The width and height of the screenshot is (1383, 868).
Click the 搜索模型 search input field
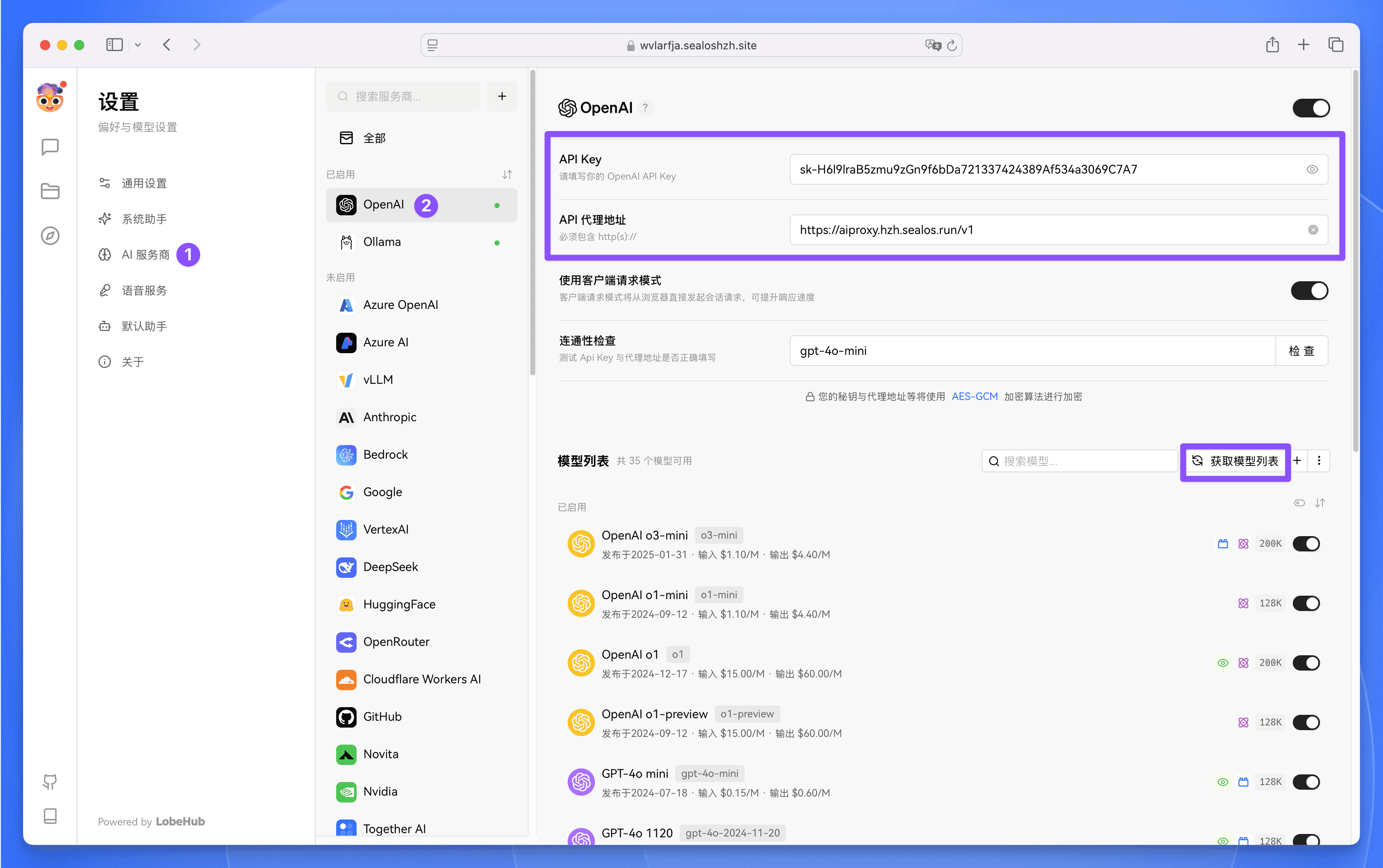(x=1079, y=460)
